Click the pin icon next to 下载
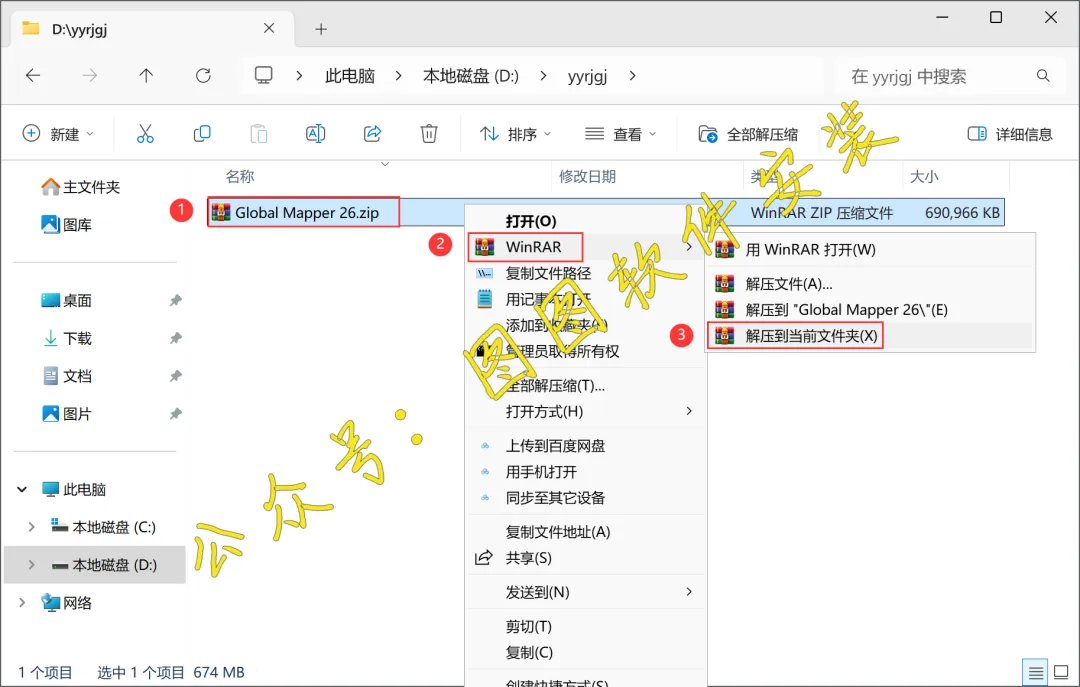This screenshot has width=1080, height=687. pyautogui.click(x=176, y=338)
